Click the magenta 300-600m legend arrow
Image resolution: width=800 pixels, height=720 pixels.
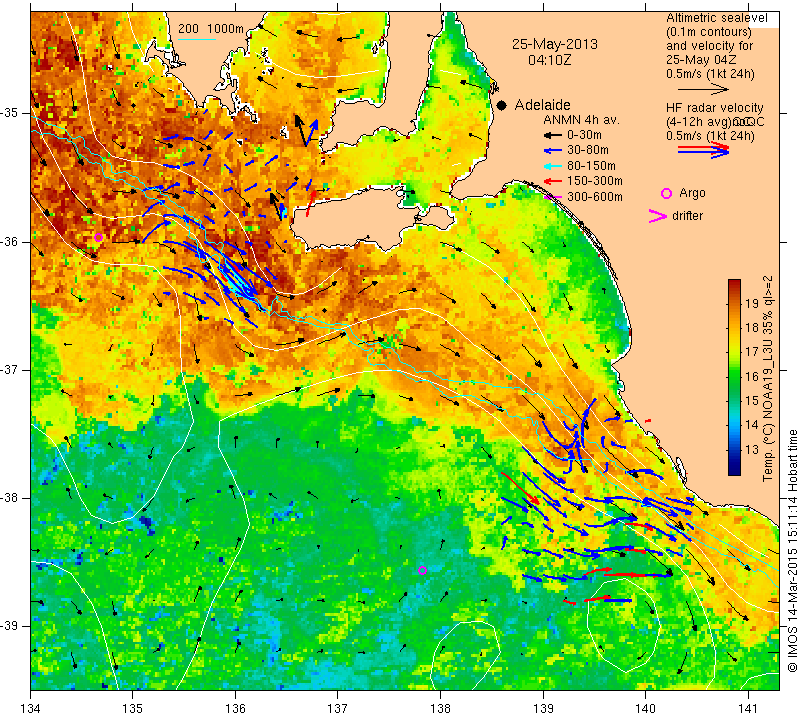click(x=552, y=197)
